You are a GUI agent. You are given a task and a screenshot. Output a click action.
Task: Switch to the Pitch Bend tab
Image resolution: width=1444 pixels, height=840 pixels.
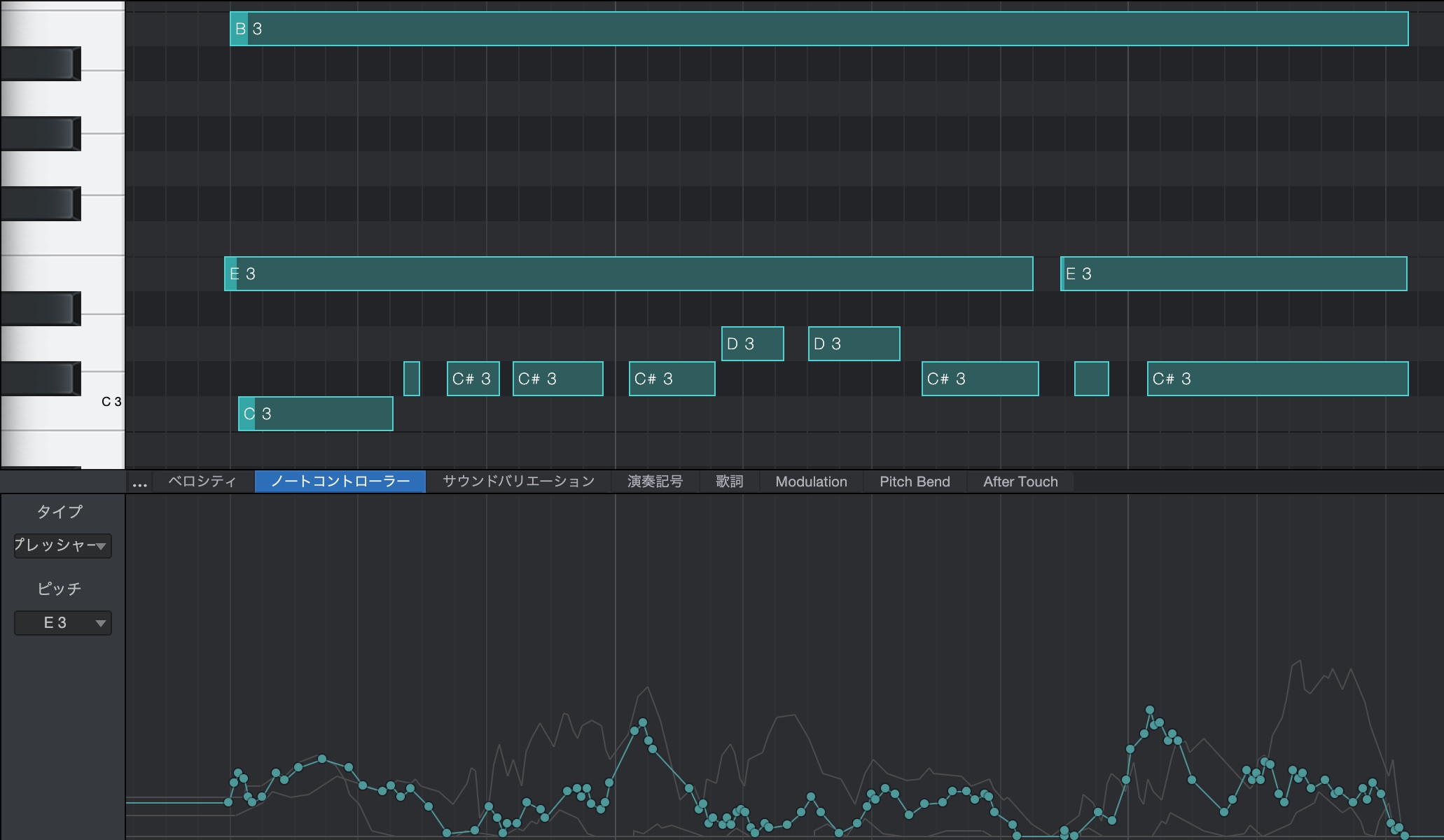tap(915, 482)
